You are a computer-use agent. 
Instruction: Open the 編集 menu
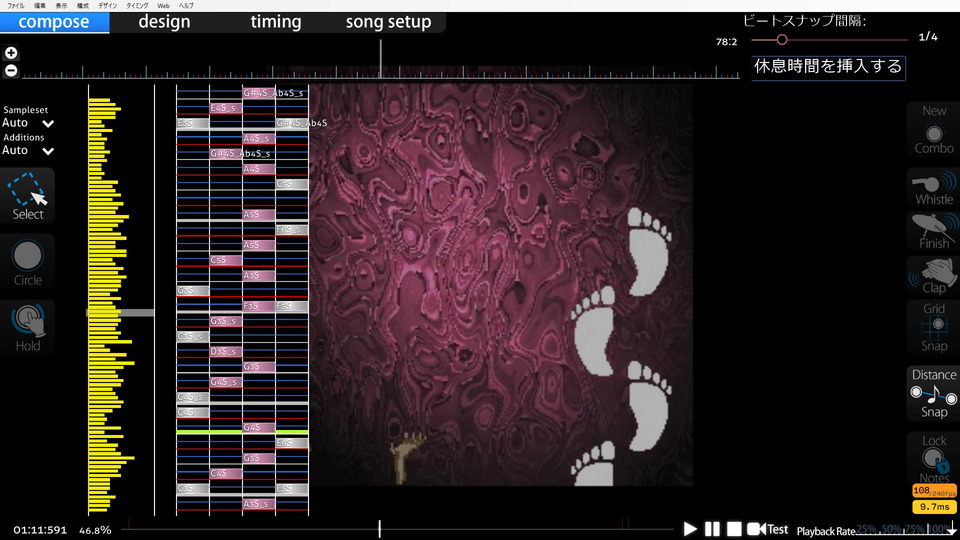point(40,6)
